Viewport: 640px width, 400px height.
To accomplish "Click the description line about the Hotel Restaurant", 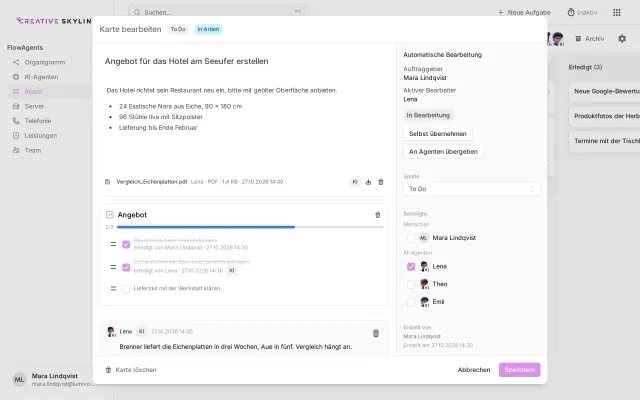I will tap(222, 91).
